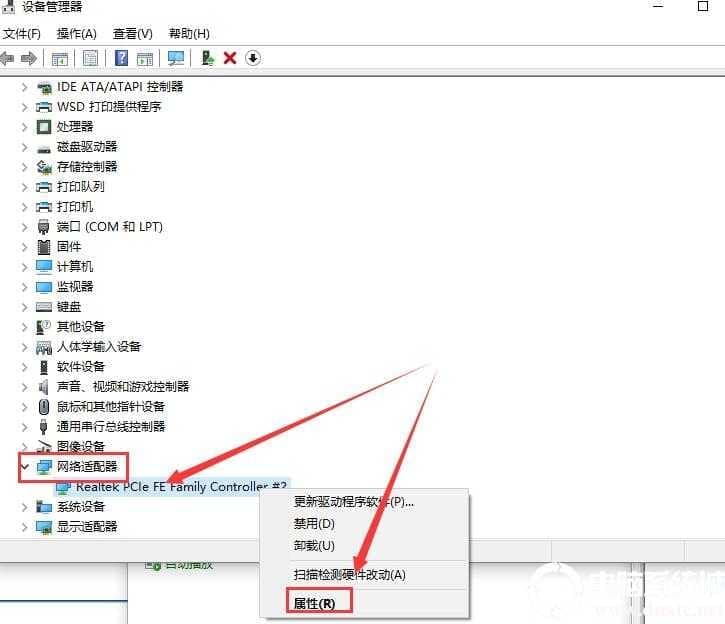Click the scan hardware monitor toolbar icon

(176, 58)
